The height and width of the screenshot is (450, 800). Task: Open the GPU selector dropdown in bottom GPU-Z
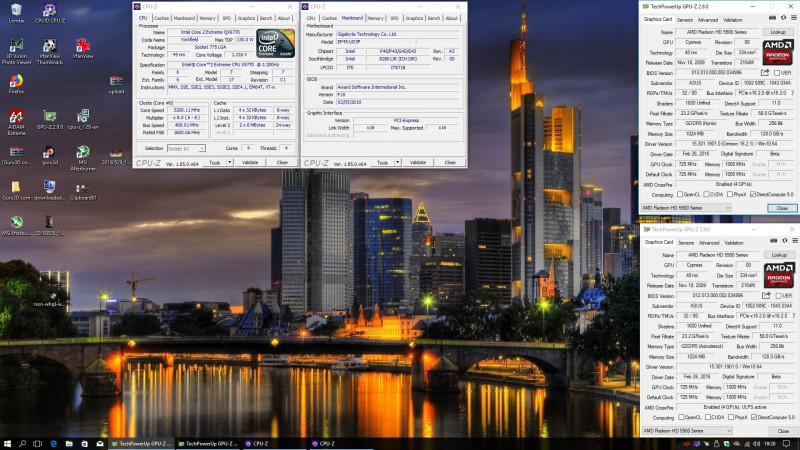(x=687, y=431)
